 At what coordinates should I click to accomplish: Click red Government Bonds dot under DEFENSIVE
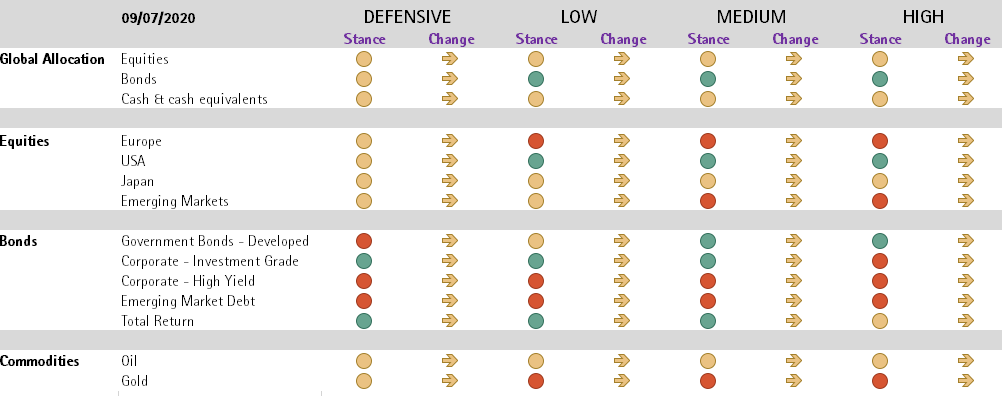[364, 241]
